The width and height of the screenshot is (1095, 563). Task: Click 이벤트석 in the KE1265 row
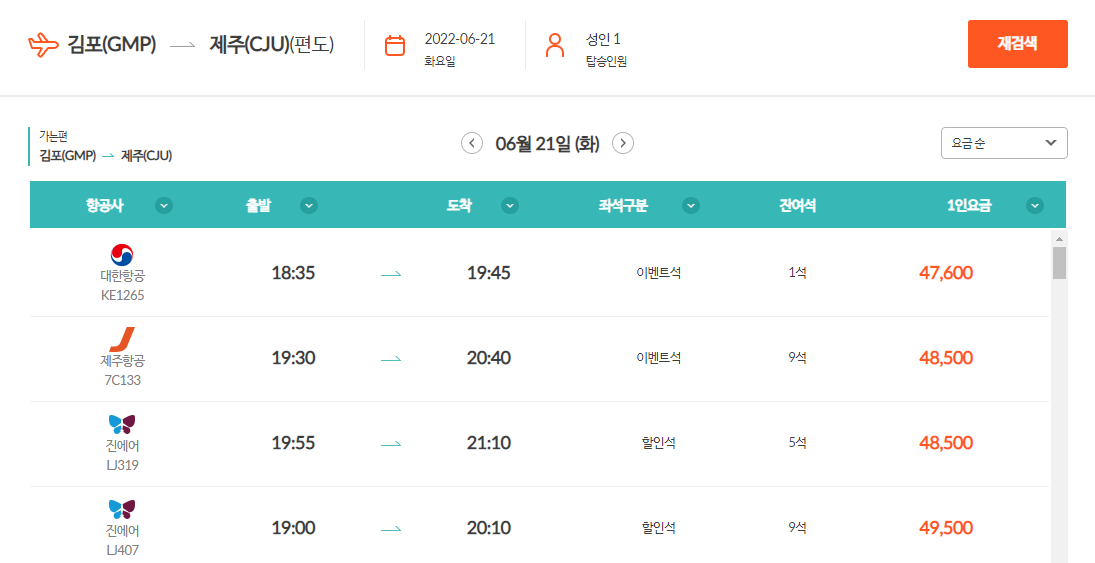(659, 272)
